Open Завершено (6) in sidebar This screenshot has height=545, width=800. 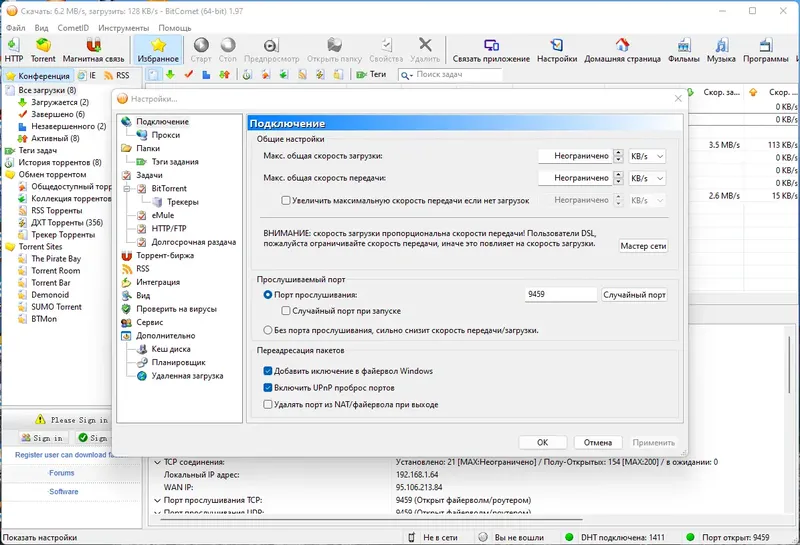51,114
